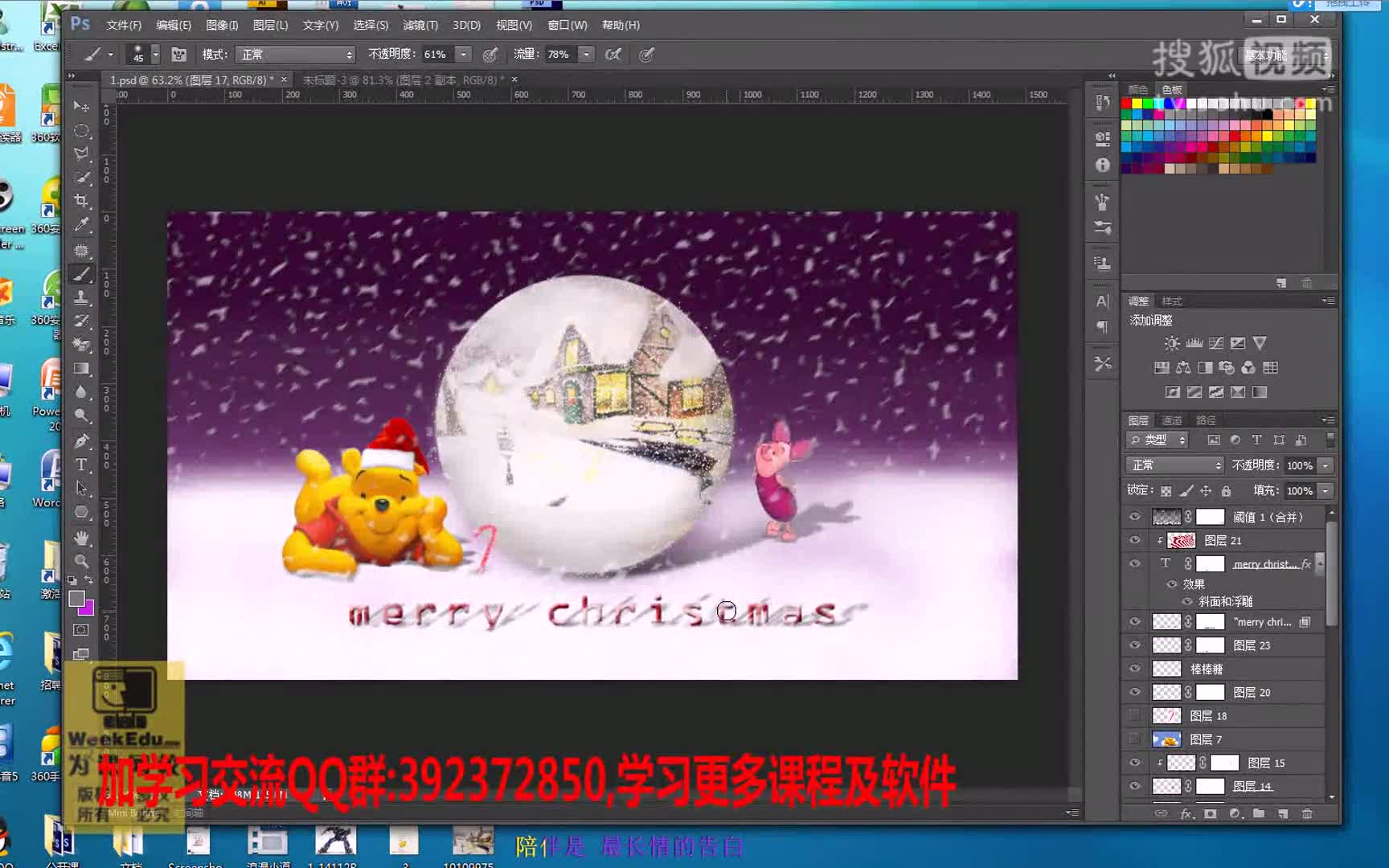Open the 窗口(W) menu

pos(567,25)
